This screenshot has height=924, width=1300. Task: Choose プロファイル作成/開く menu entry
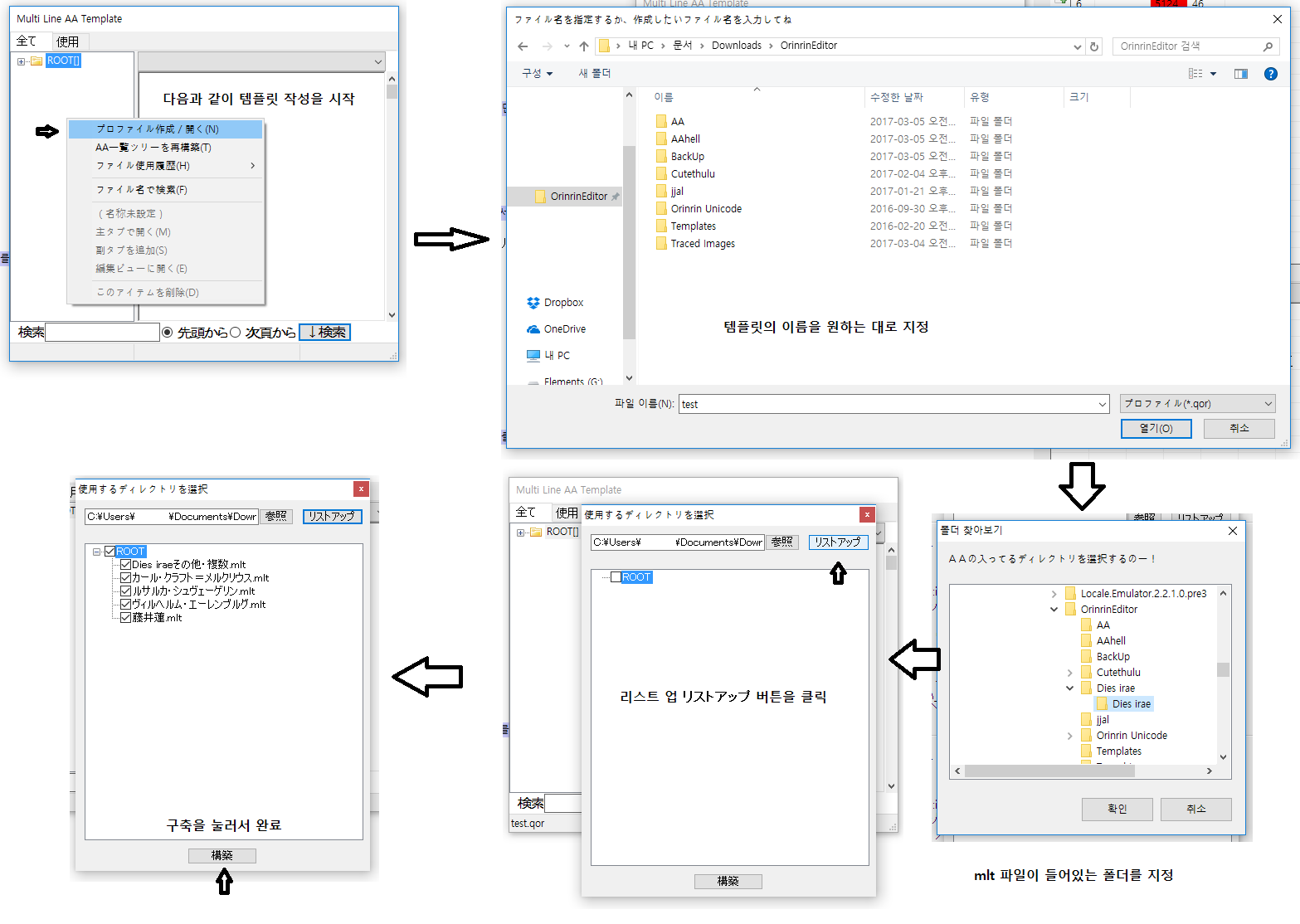pyautogui.click(x=158, y=129)
